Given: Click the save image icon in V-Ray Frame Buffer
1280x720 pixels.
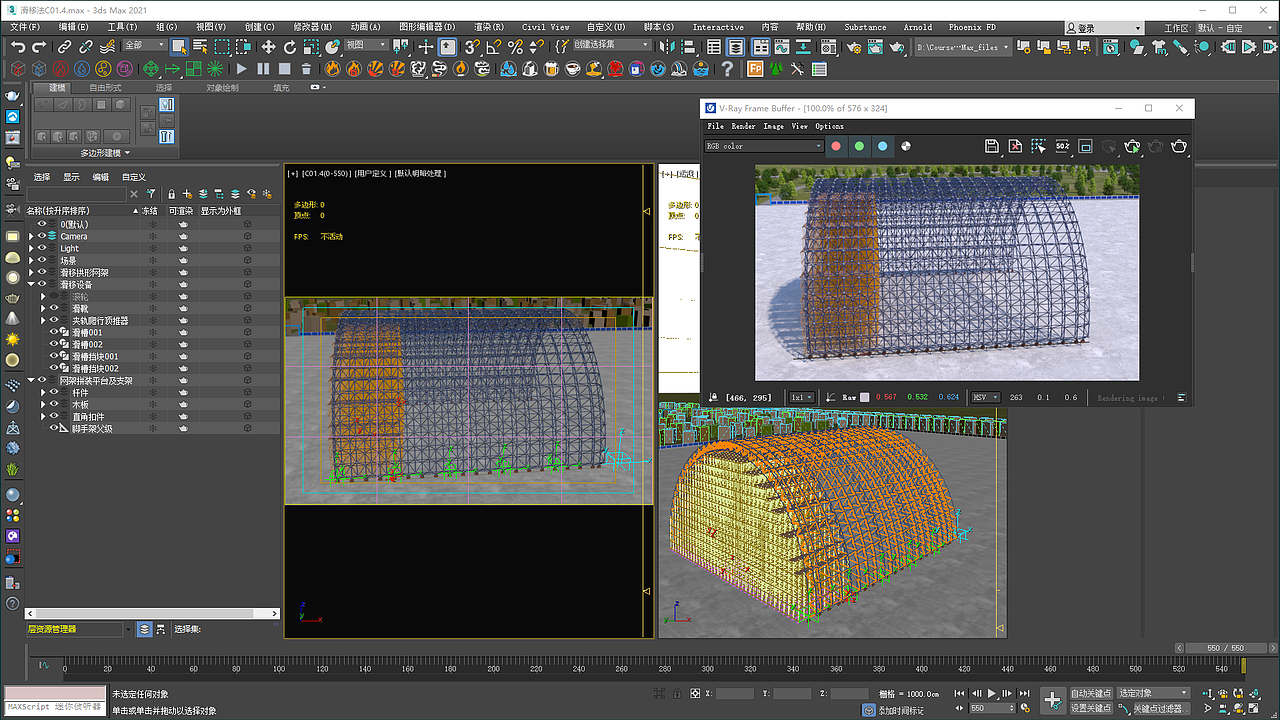Looking at the screenshot, I should pyautogui.click(x=991, y=146).
